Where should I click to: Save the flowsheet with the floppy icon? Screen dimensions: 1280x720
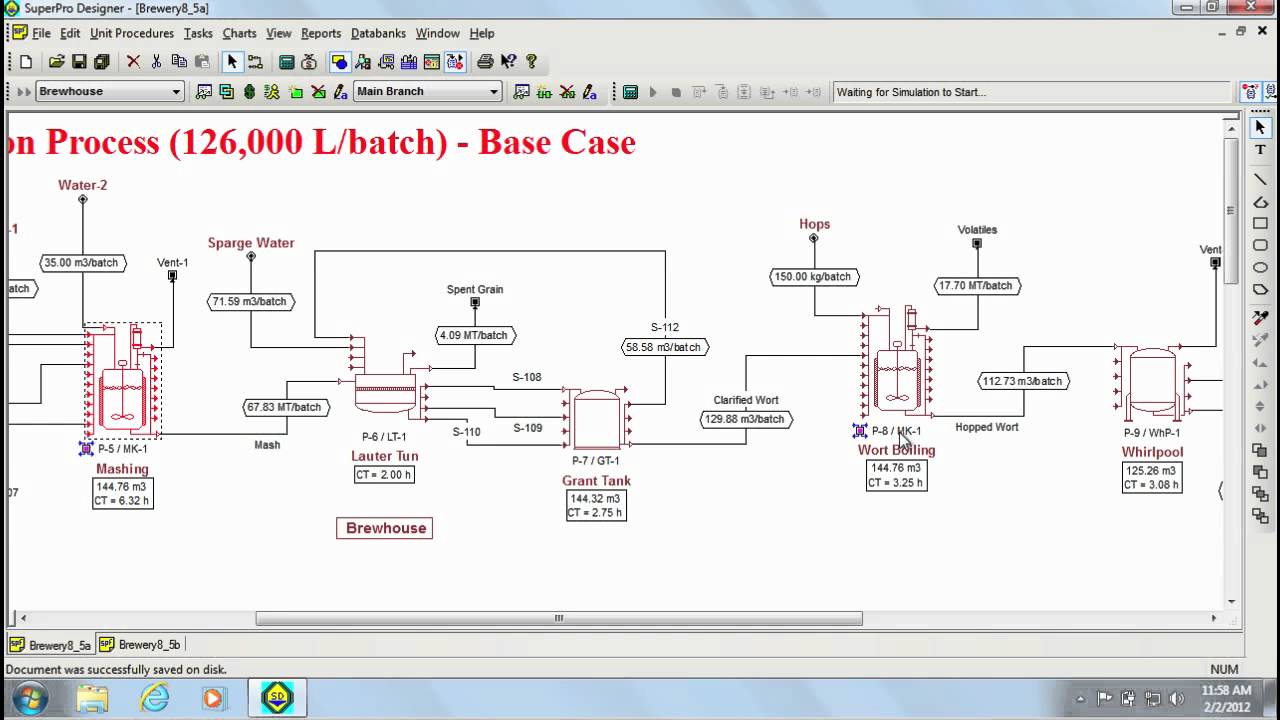coord(79,62)
